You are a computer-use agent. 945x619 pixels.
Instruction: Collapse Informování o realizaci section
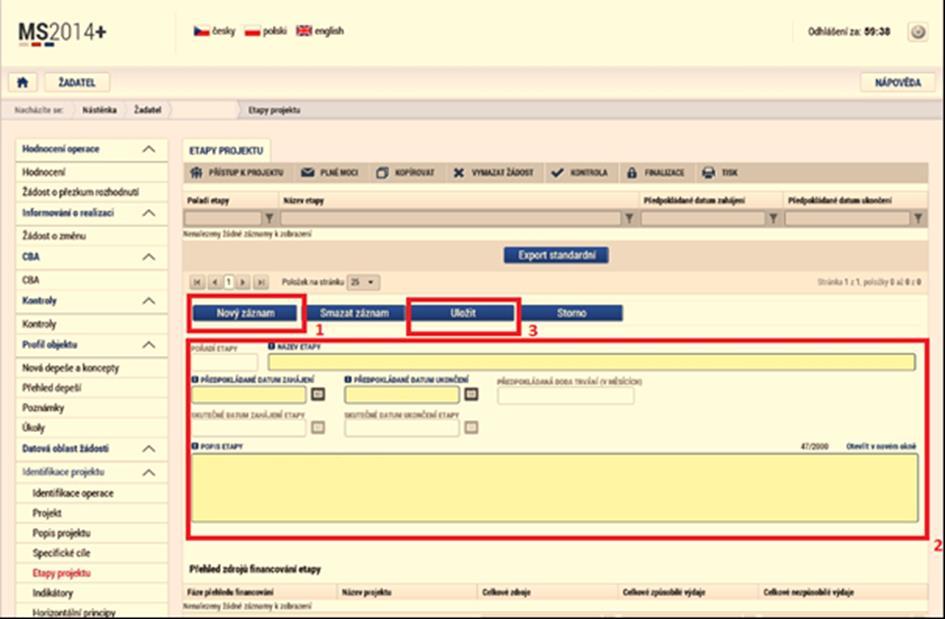coord(149,213)
